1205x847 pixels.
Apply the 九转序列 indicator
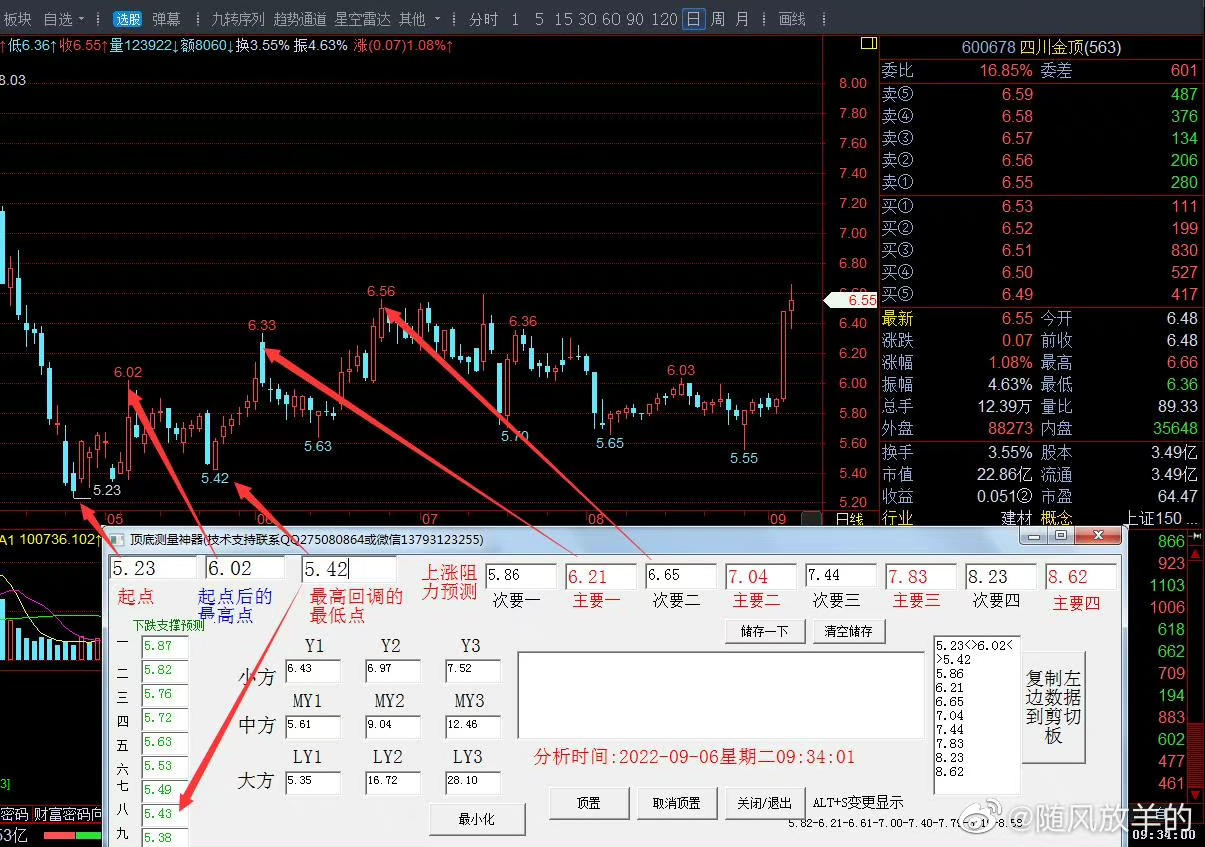click(x=238, y=19)
